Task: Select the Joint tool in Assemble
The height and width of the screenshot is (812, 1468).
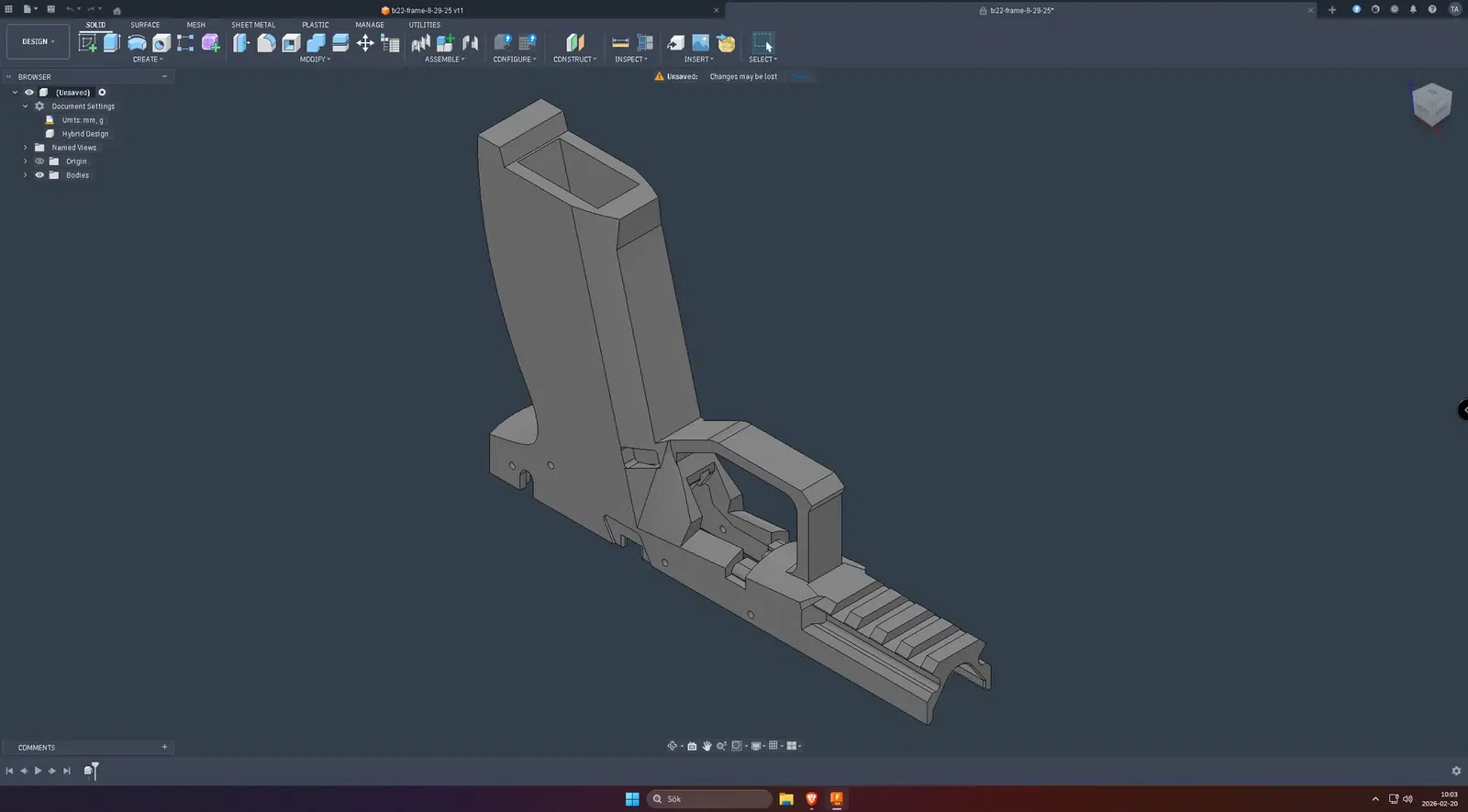Action: click(x=471, y=42)
